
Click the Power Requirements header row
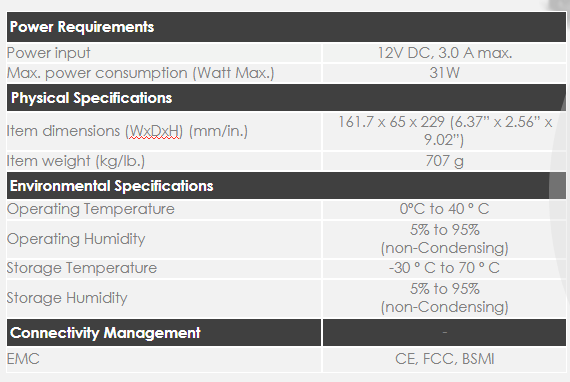pos(286,27)
